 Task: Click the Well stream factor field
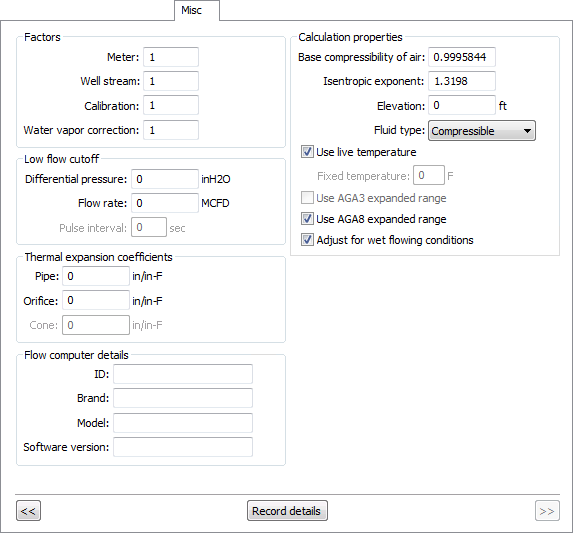pyautogui.click(x=171, y=81)
